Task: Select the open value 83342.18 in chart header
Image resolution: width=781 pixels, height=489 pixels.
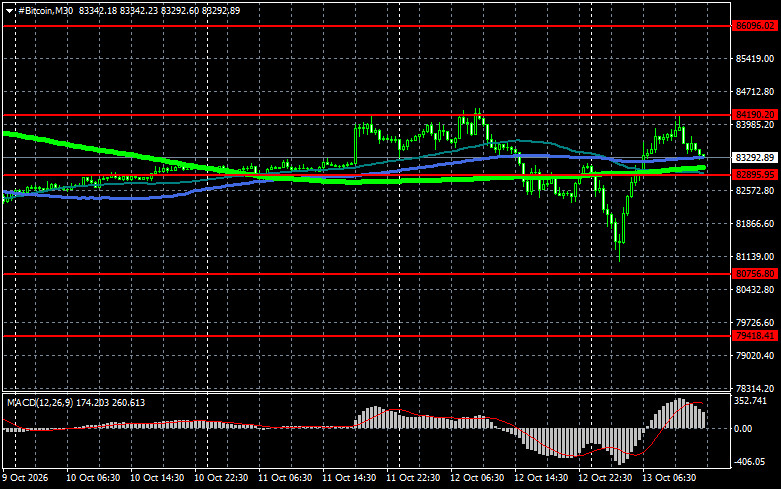Action: (98, 10)
